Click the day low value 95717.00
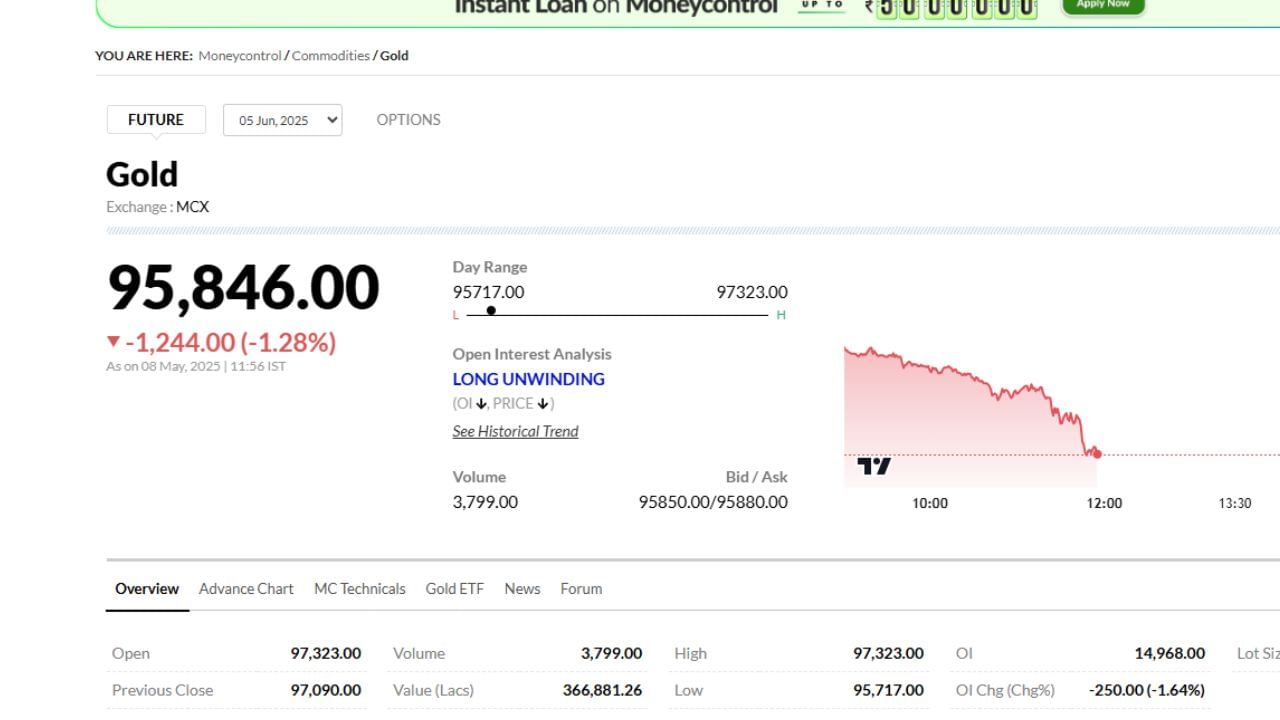The width and height of the screenshot is (1280, 720). click(488, 292)
